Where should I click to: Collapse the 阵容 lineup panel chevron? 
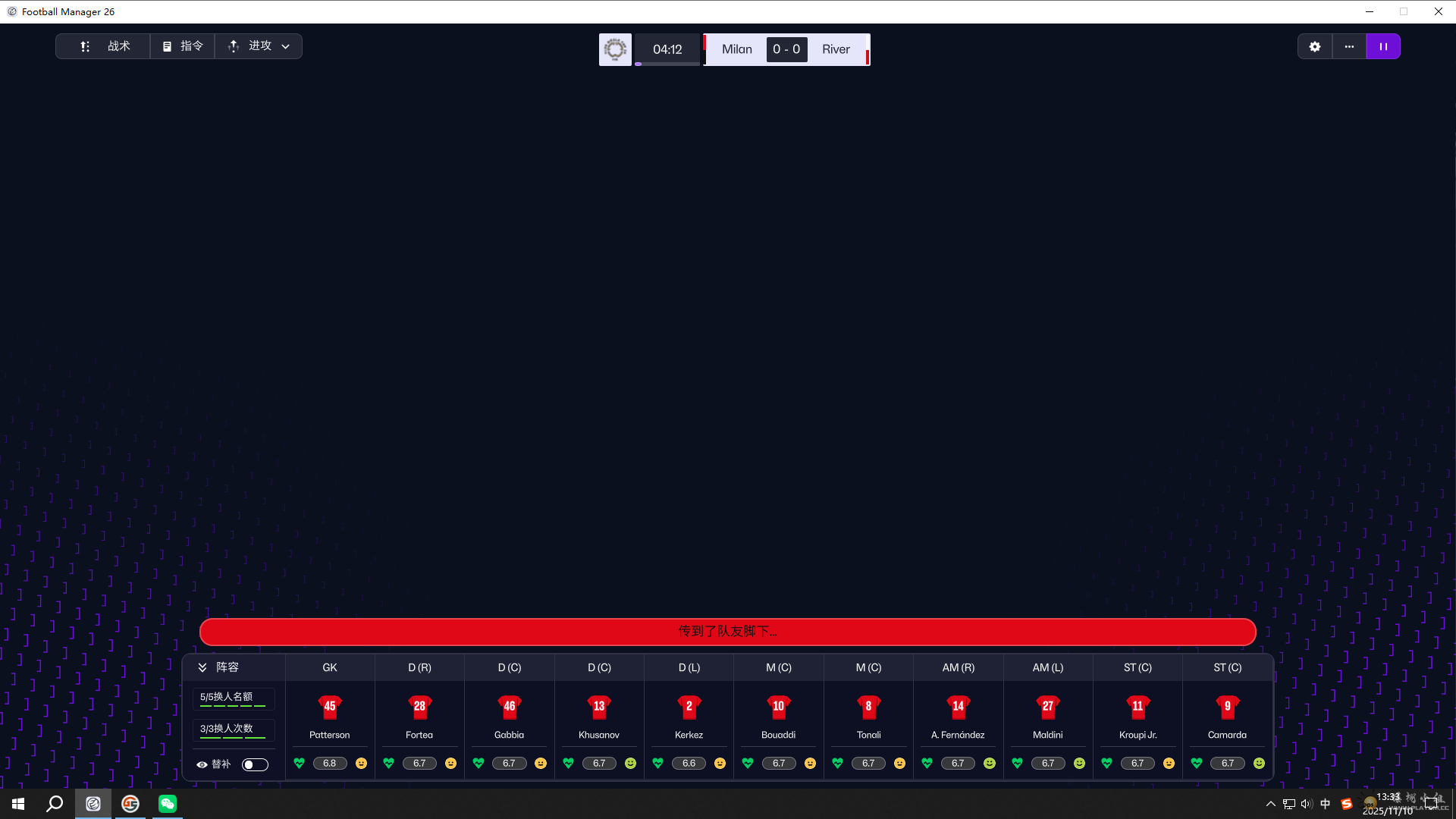pos(202,667)
